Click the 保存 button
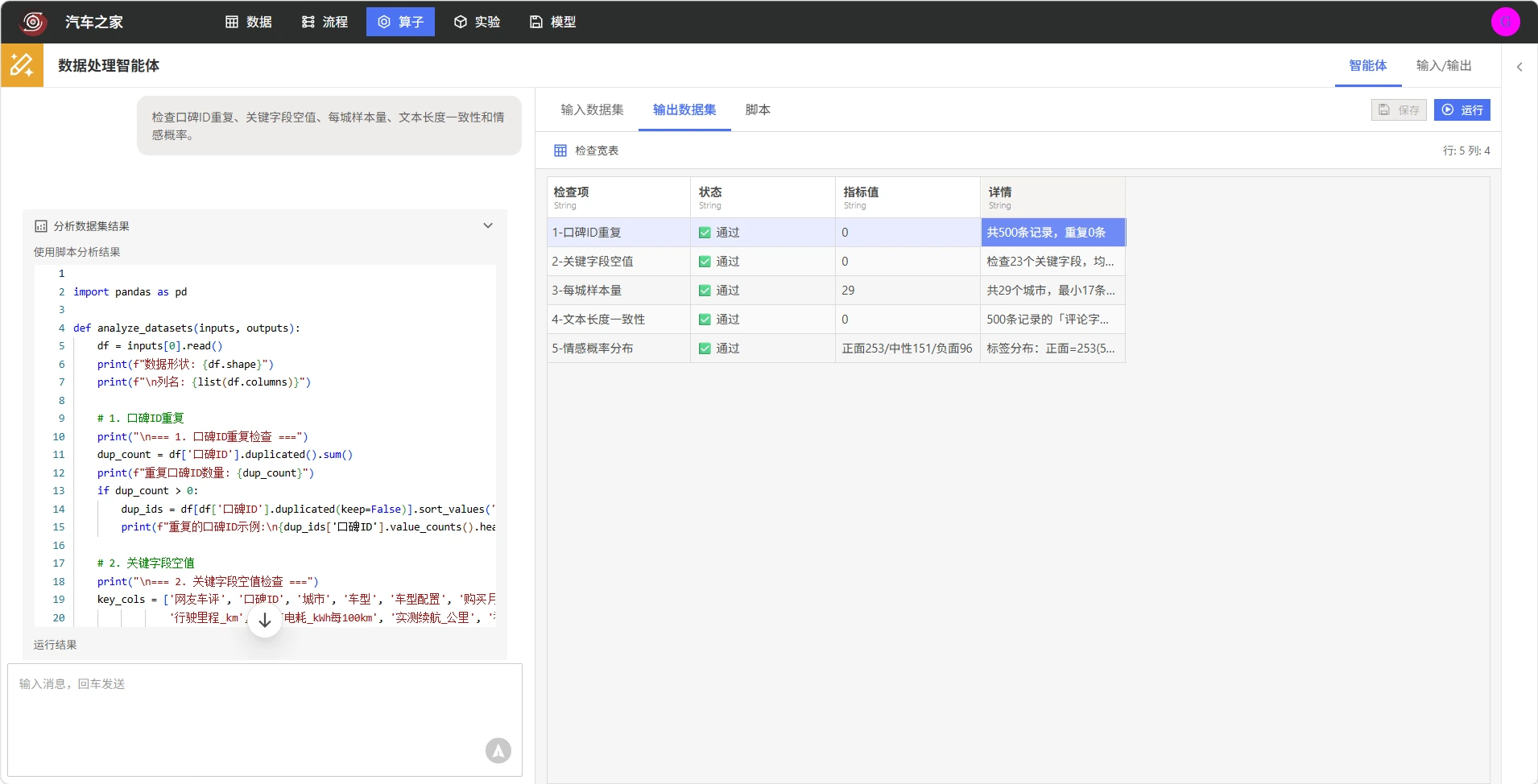The image size is (1538, 784). click(x=1399, y=109)
